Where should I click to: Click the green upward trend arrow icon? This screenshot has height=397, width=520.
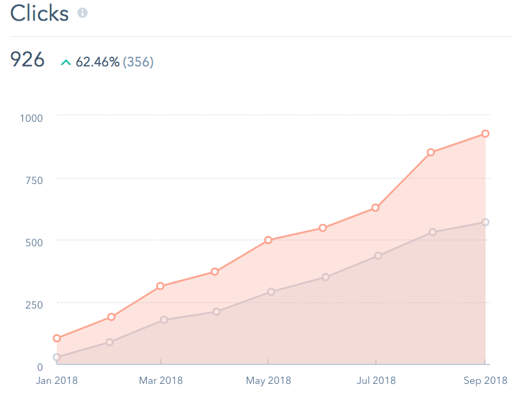[x=66, y=62]
